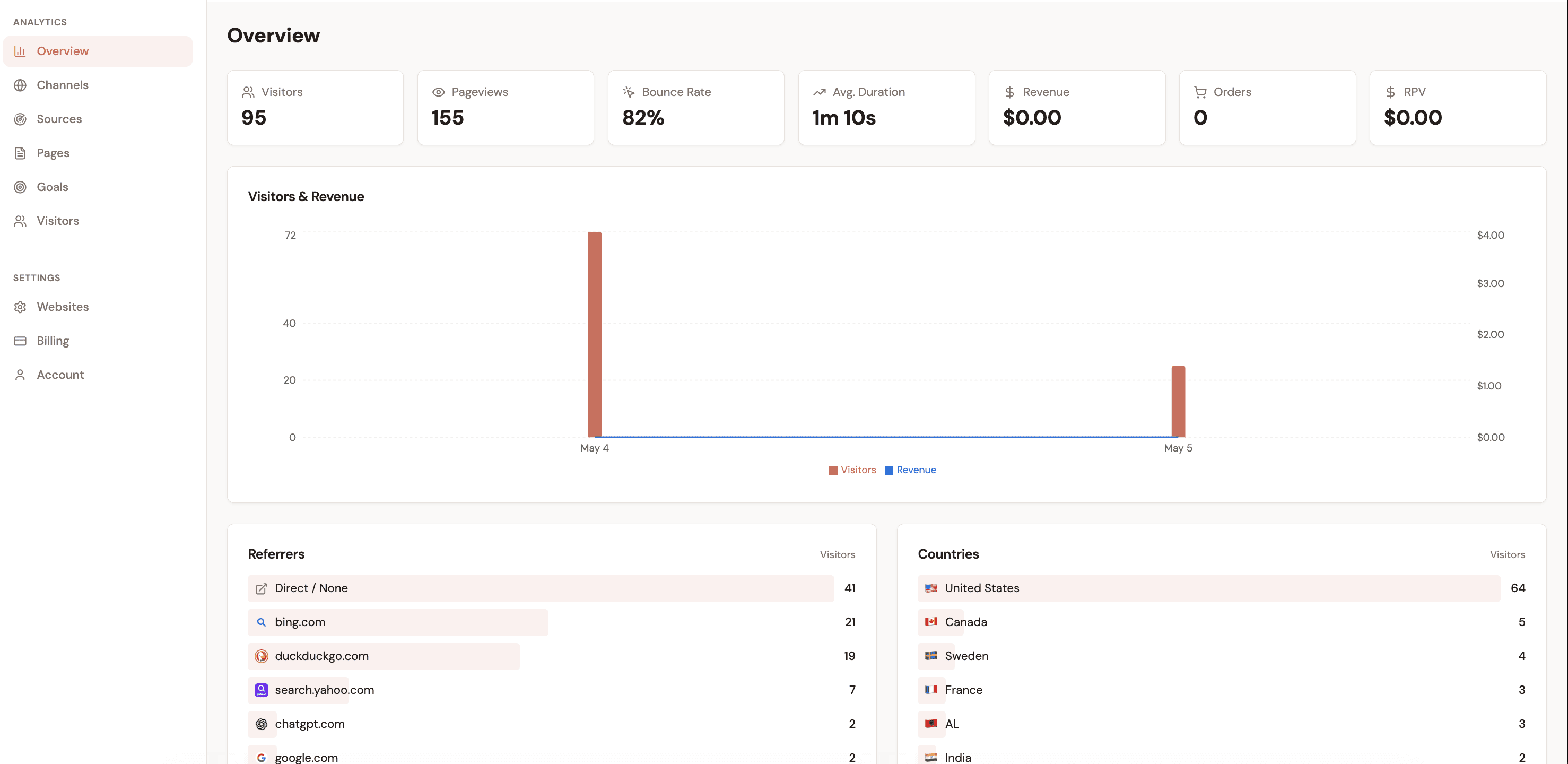Click the people icon on Visitors card
The width and height of the screenshot is (1568, 764).
[x=248, y=92]
